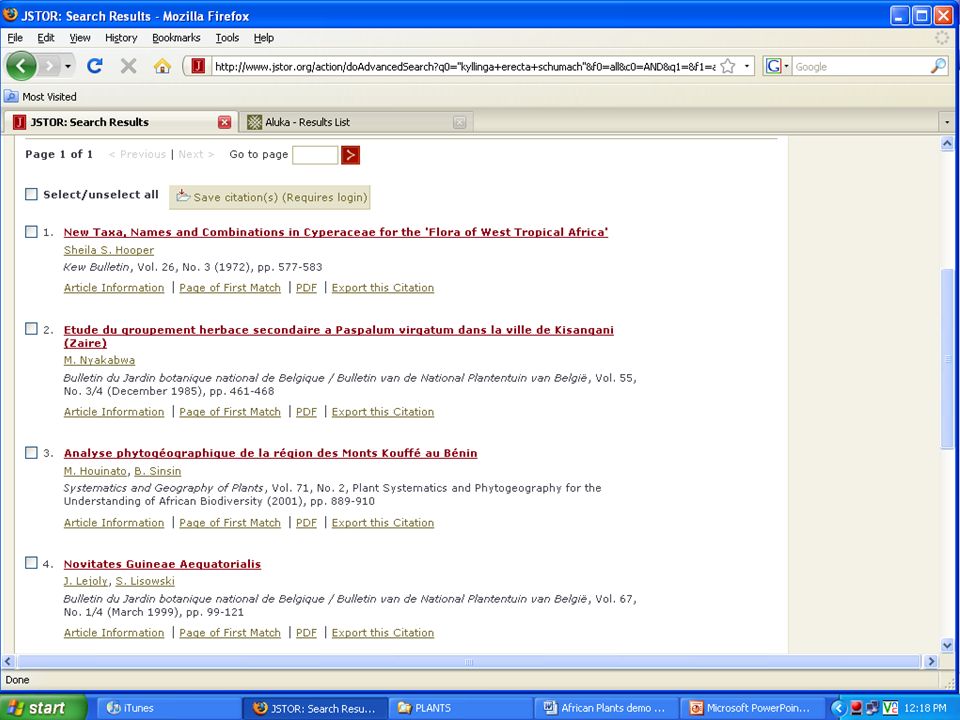The width and height of the screenshot is (960, 720).
Task: Go to the Home page icon
Action: coord(162,66)
